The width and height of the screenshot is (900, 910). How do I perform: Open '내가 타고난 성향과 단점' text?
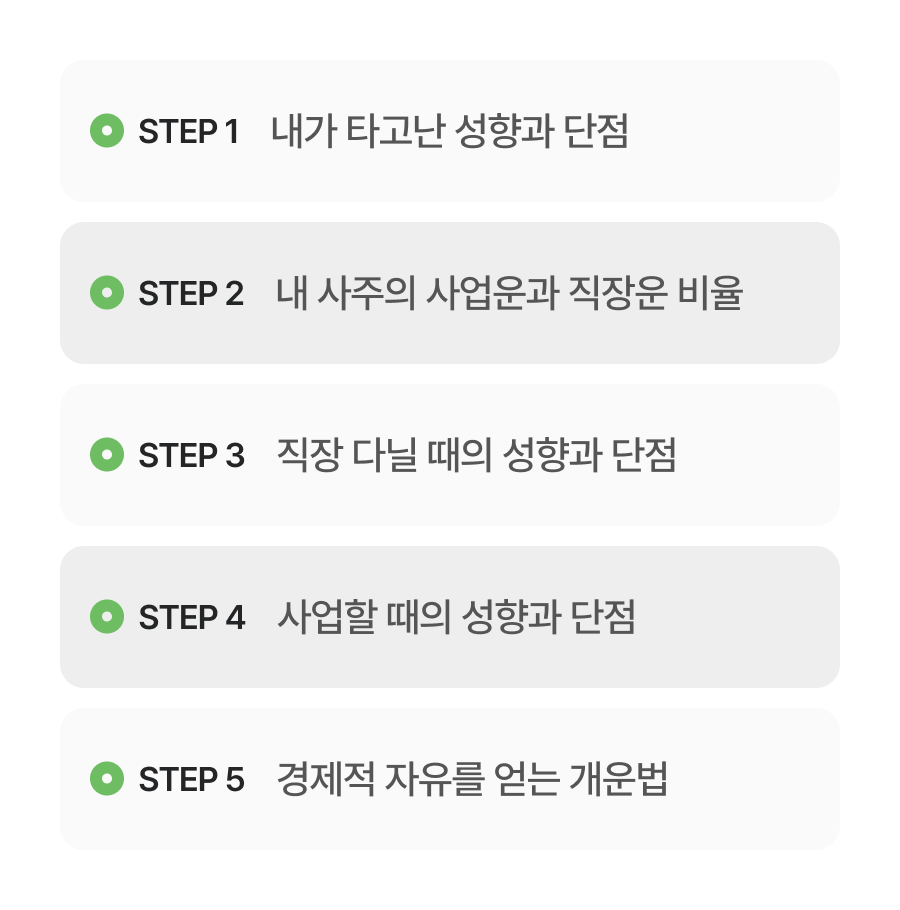(450, 131)
